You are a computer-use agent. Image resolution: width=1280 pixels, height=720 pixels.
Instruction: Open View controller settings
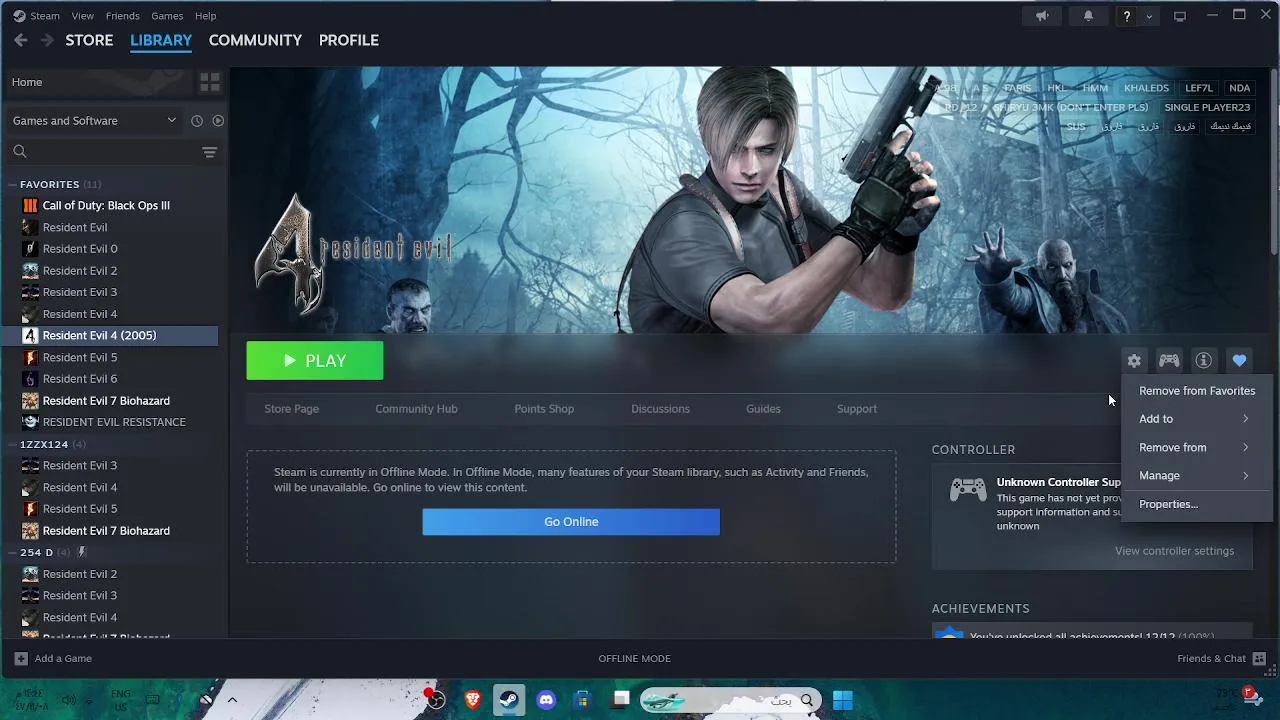point(1174,551)
